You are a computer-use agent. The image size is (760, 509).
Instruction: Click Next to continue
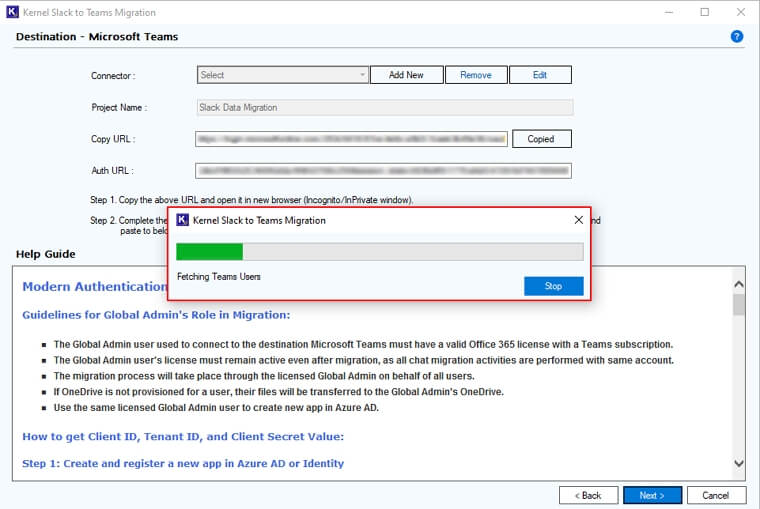click(x=652, y=495)
